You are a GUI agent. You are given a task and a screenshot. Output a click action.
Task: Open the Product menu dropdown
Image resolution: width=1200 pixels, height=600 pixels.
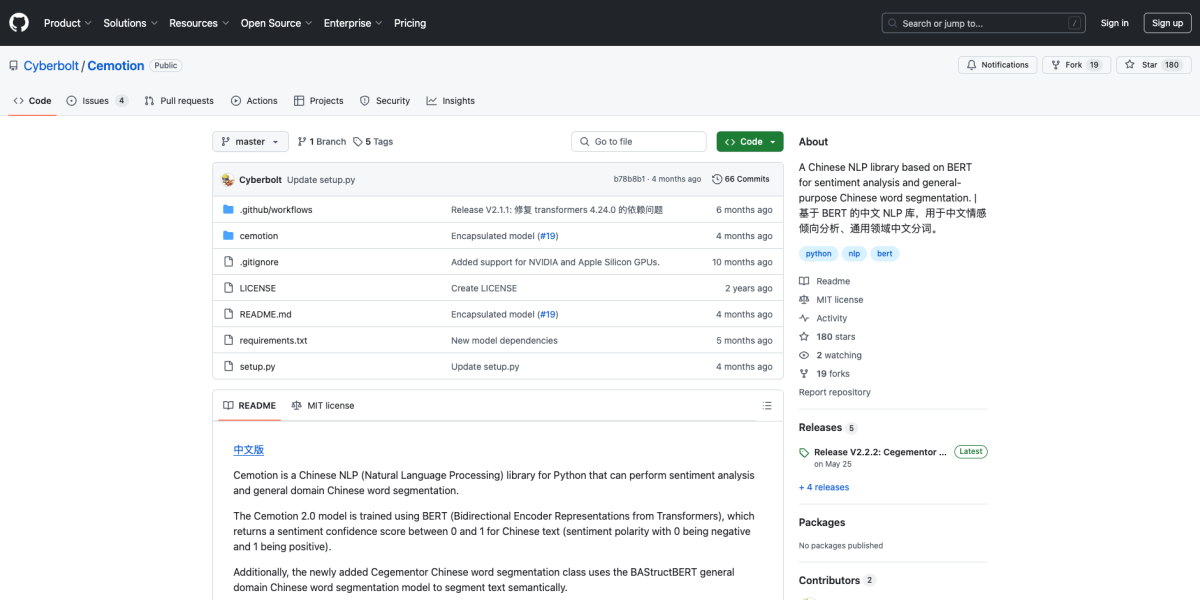(x=67, y=23)
